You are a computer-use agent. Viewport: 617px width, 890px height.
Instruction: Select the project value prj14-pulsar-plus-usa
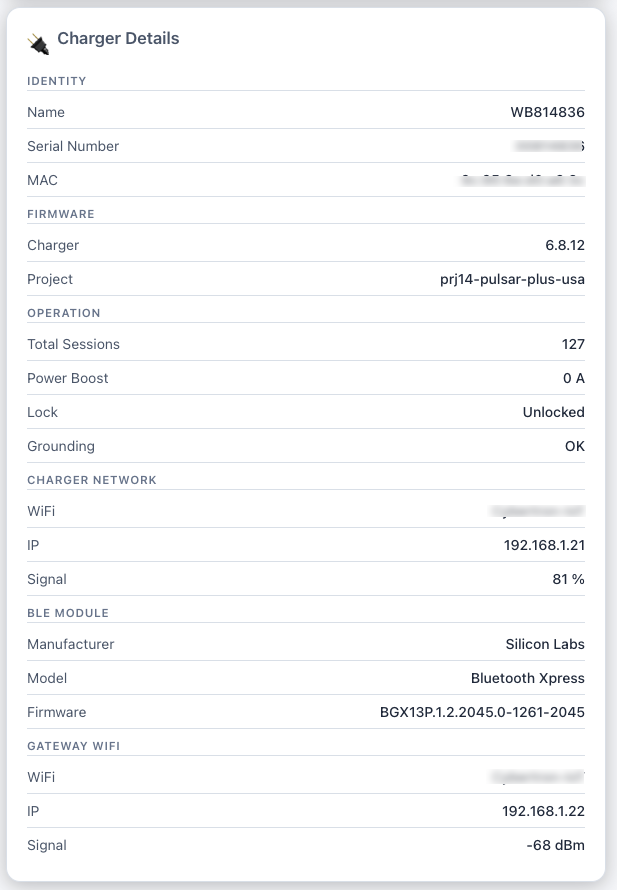point(512,279)
